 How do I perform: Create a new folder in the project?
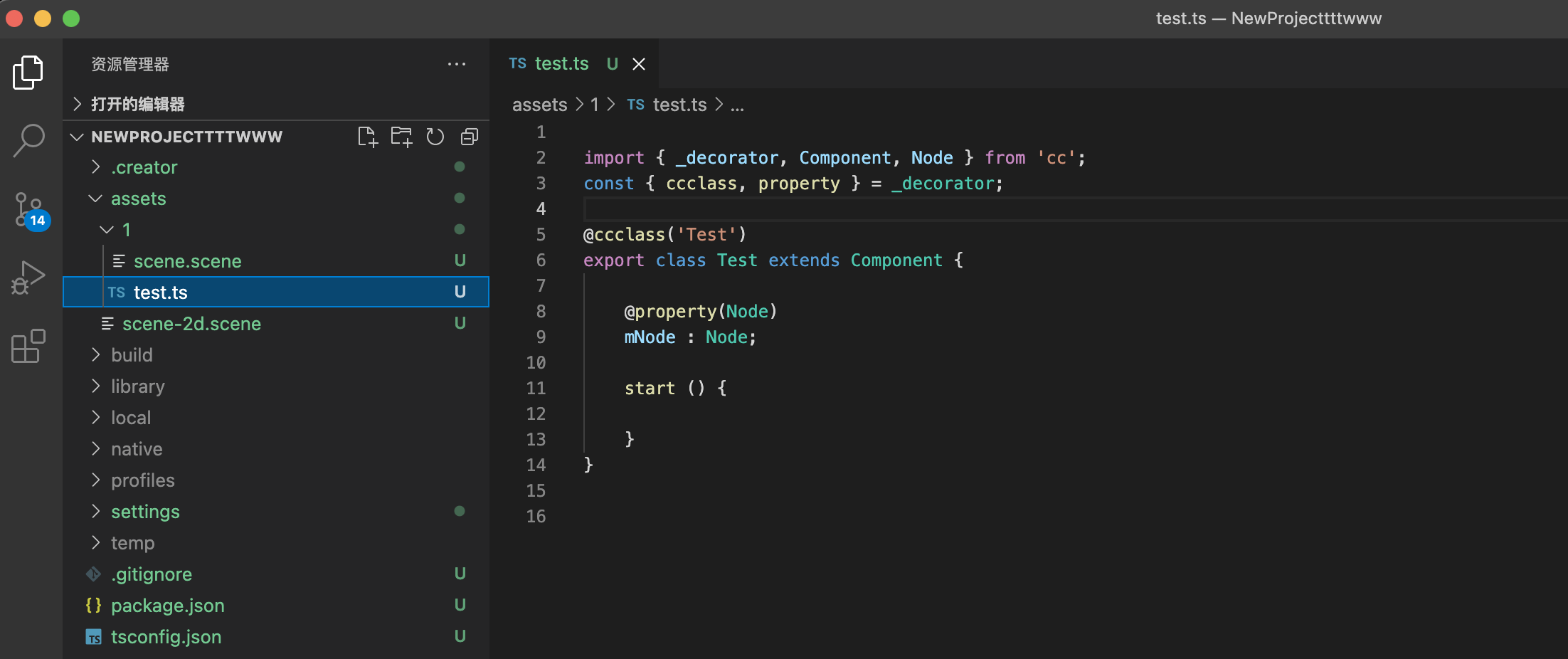pyautogui.click(x=401, y=137)
